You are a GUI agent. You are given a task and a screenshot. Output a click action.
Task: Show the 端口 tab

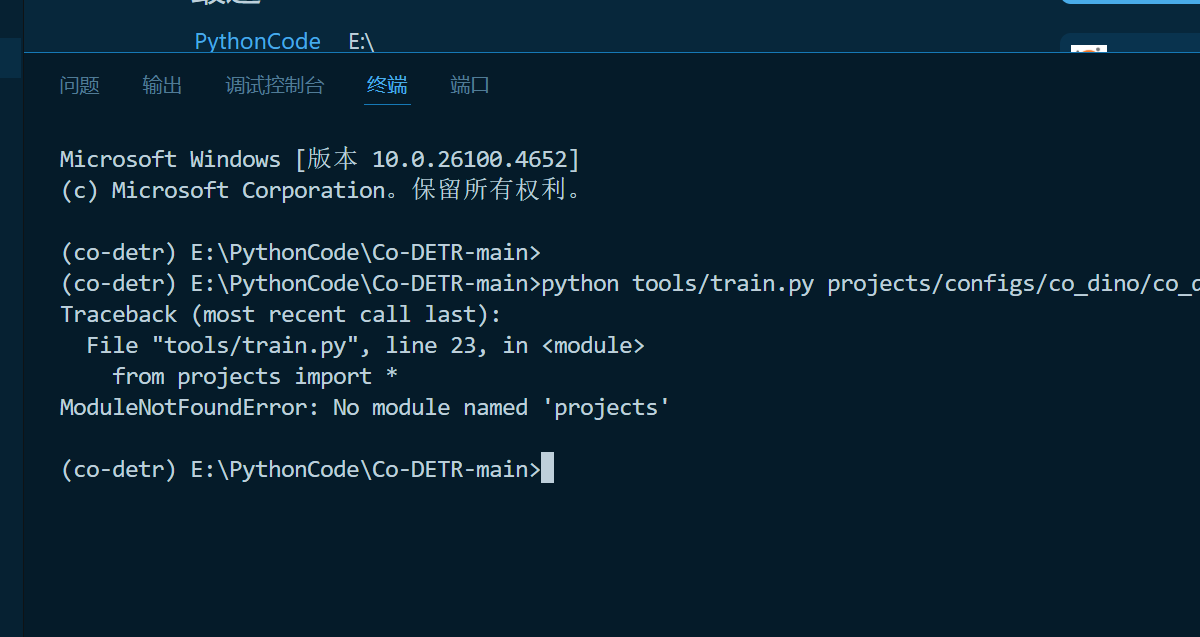(x=470, y=85)
